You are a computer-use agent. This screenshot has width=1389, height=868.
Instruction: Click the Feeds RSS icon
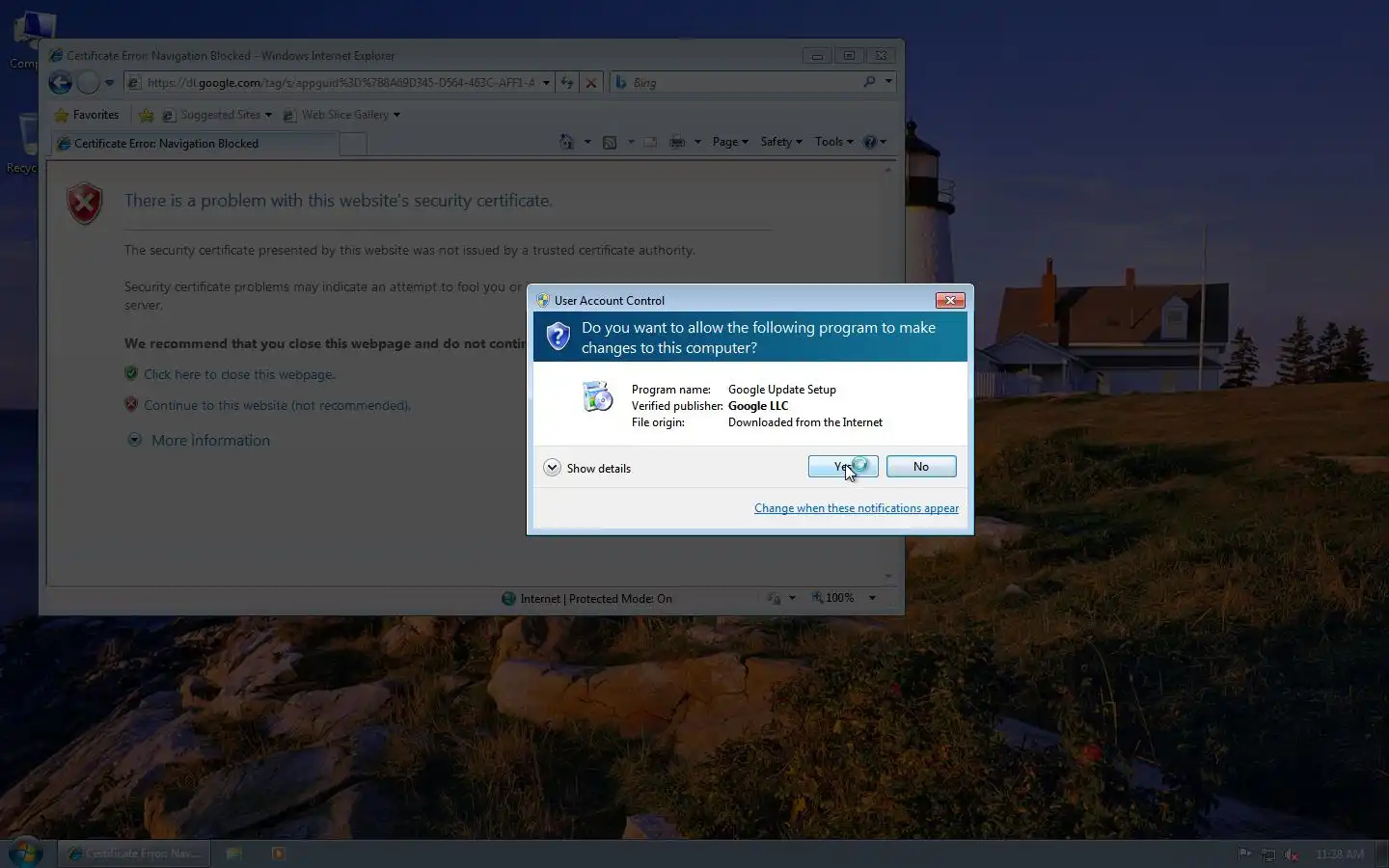click(x=610, y=142)
